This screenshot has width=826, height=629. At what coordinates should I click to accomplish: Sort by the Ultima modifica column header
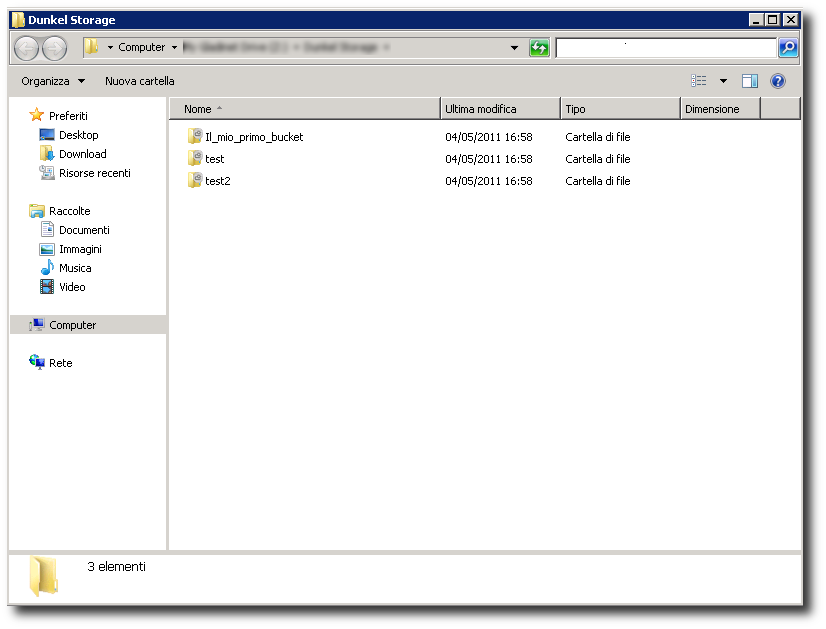point(500,109)
